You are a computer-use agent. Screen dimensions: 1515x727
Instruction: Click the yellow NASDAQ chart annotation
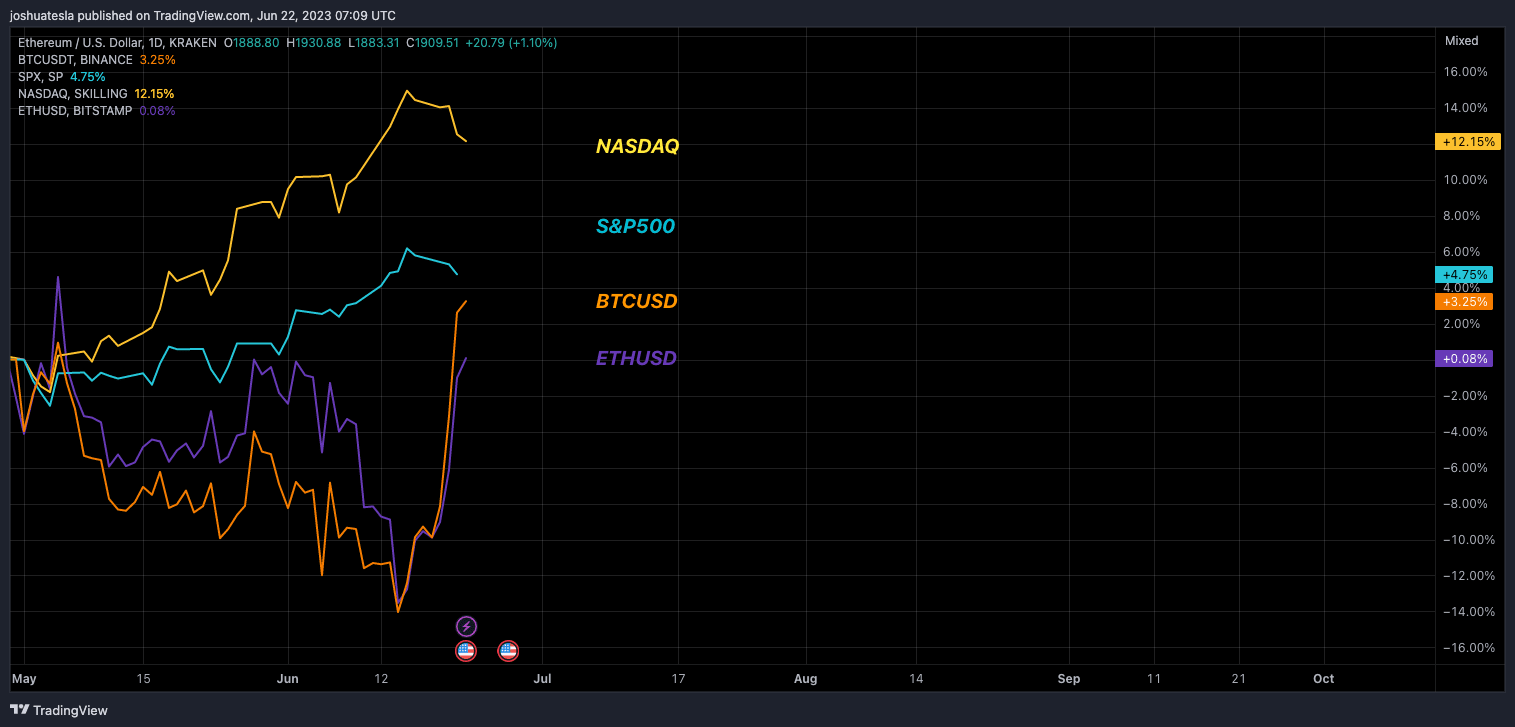coord(637,146)
